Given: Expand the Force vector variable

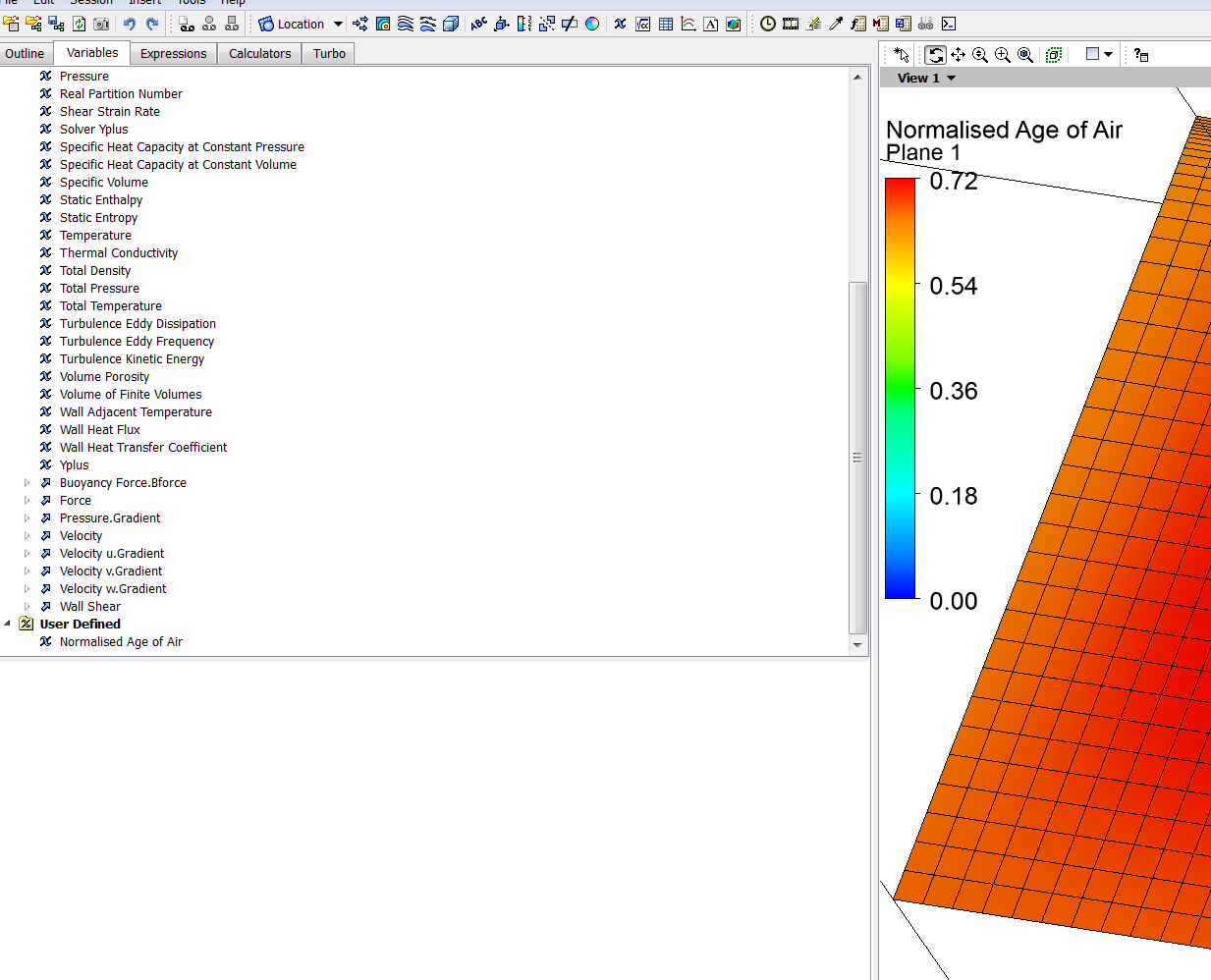Looking at the screenshot, I should click(27, 500).
